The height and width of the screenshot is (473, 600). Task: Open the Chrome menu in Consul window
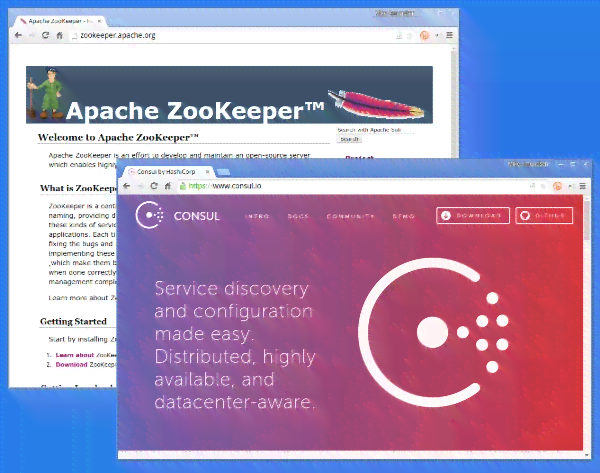point(583,186)
